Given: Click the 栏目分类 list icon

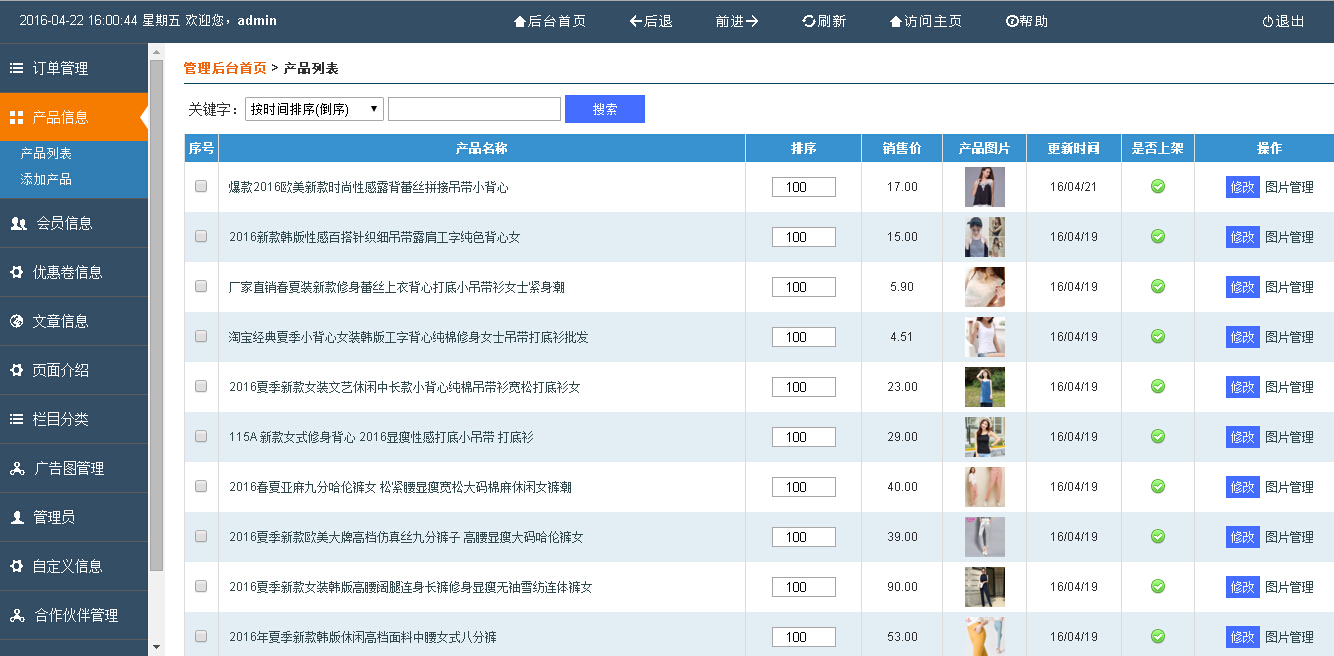Looking at the screenshot, I should point(16,419).
